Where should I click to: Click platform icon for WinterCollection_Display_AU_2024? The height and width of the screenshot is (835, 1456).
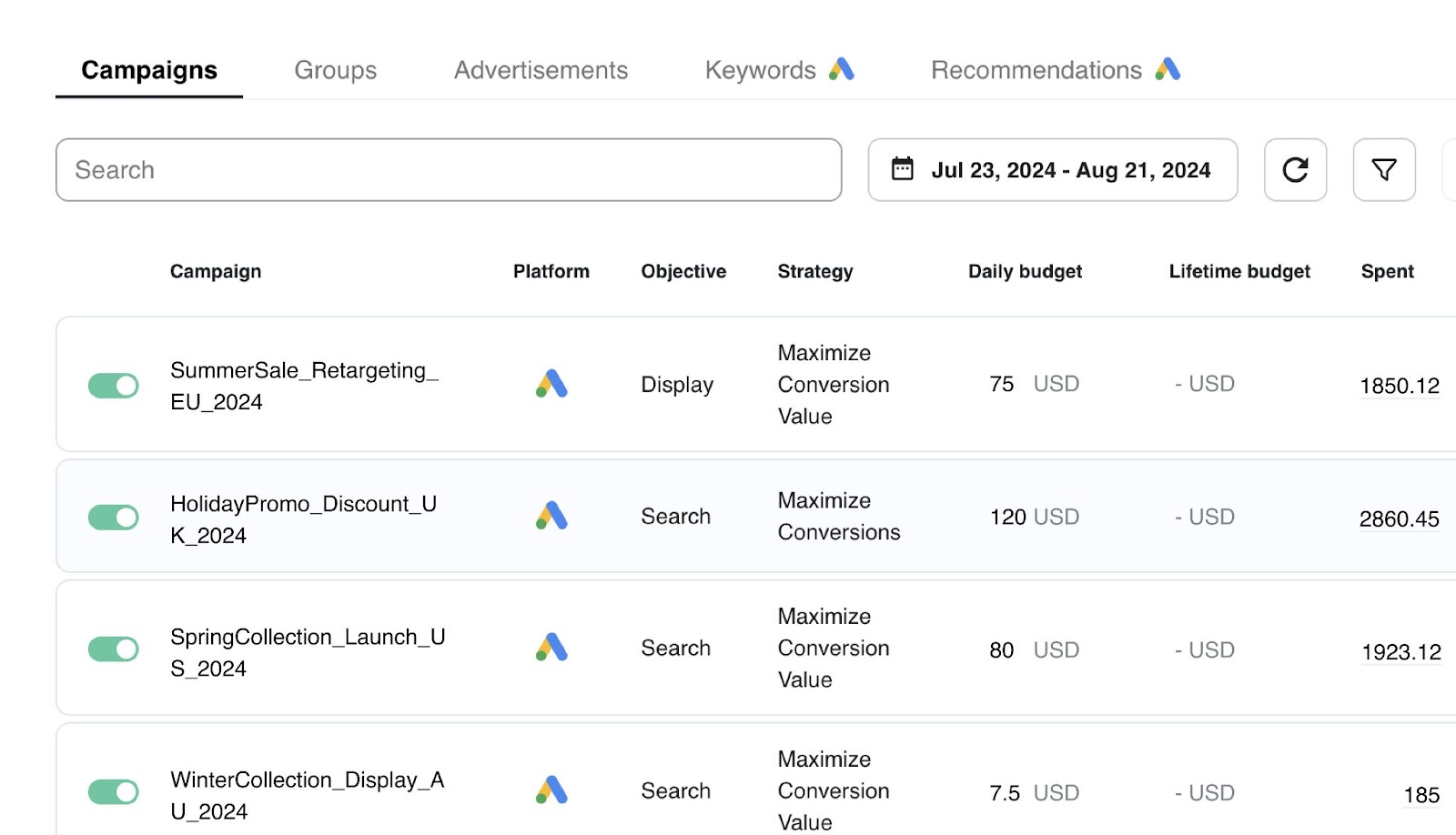click(551, 790)
